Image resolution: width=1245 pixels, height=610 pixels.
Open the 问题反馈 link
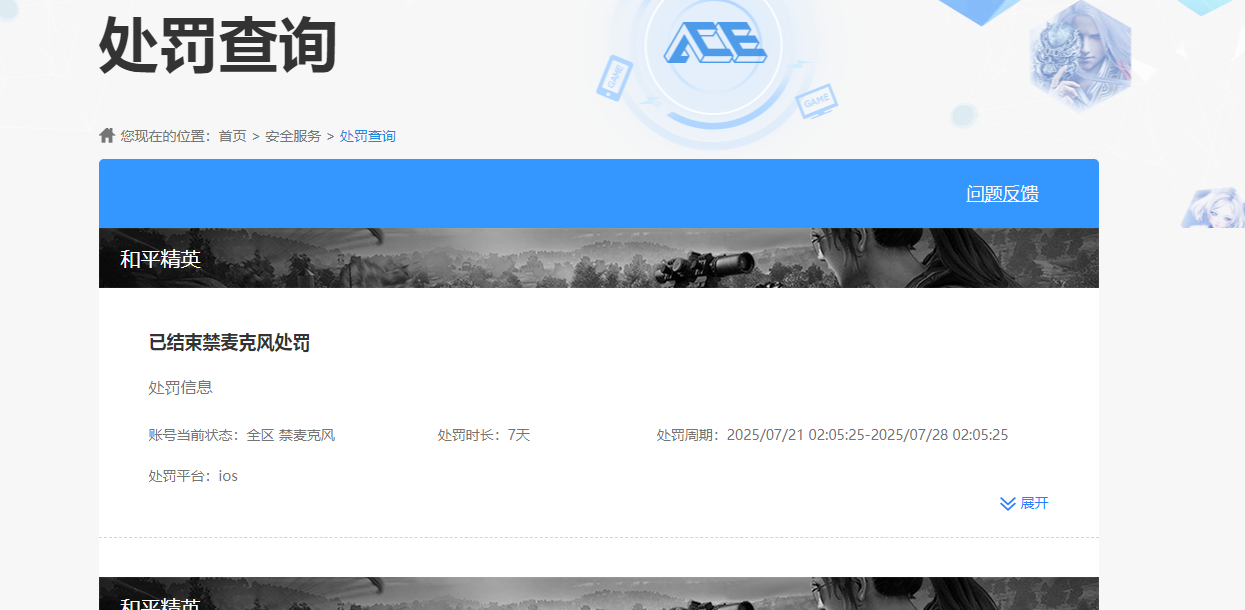[x=1002, y=194]
